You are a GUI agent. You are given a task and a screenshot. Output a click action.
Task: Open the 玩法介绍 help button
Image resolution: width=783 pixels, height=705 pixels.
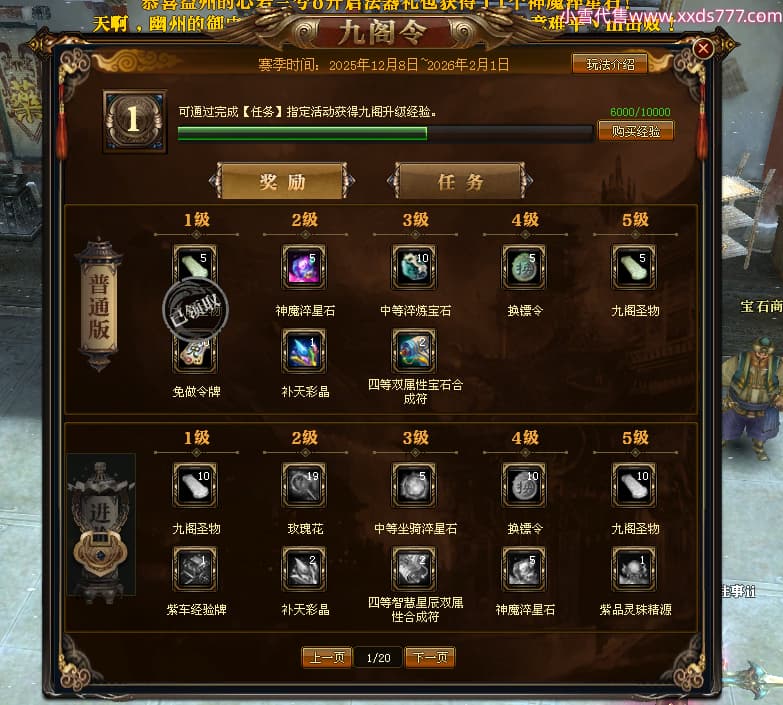click(610, 64)
